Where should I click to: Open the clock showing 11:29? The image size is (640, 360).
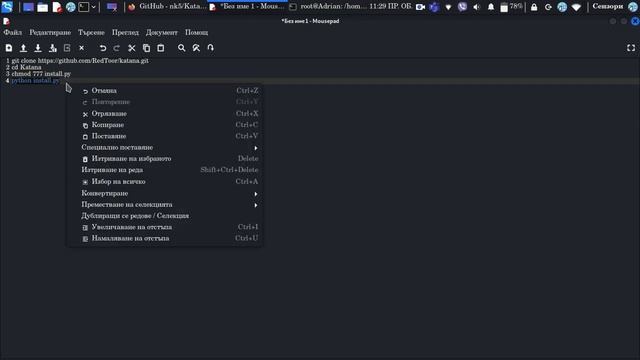click(x=391, y=7)
